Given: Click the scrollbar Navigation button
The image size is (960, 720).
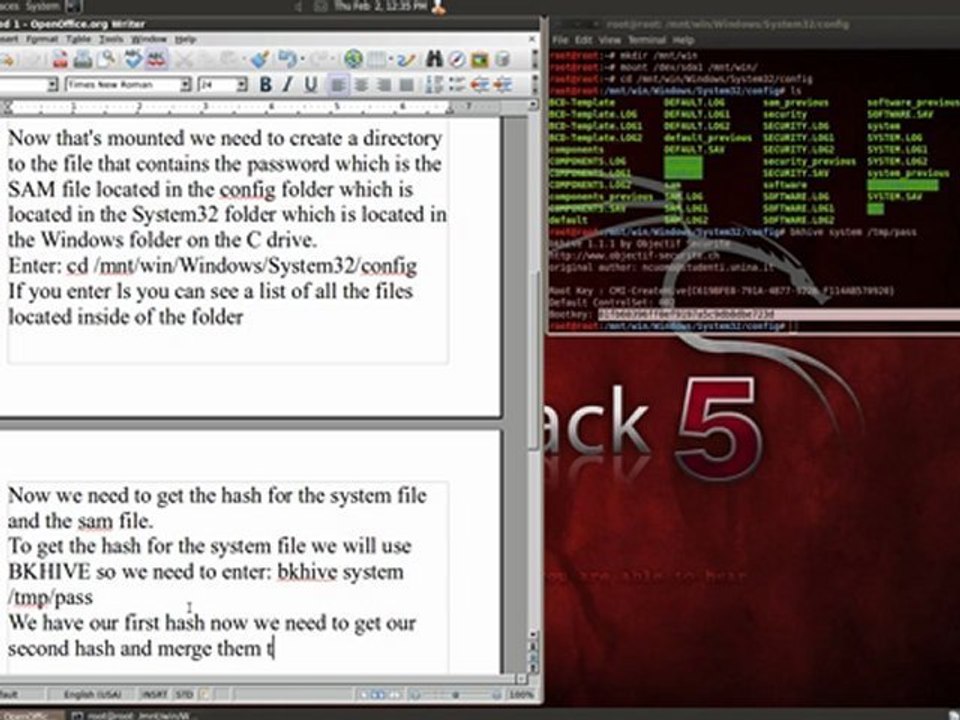Looking at the screenshot, I should (532, 657).
